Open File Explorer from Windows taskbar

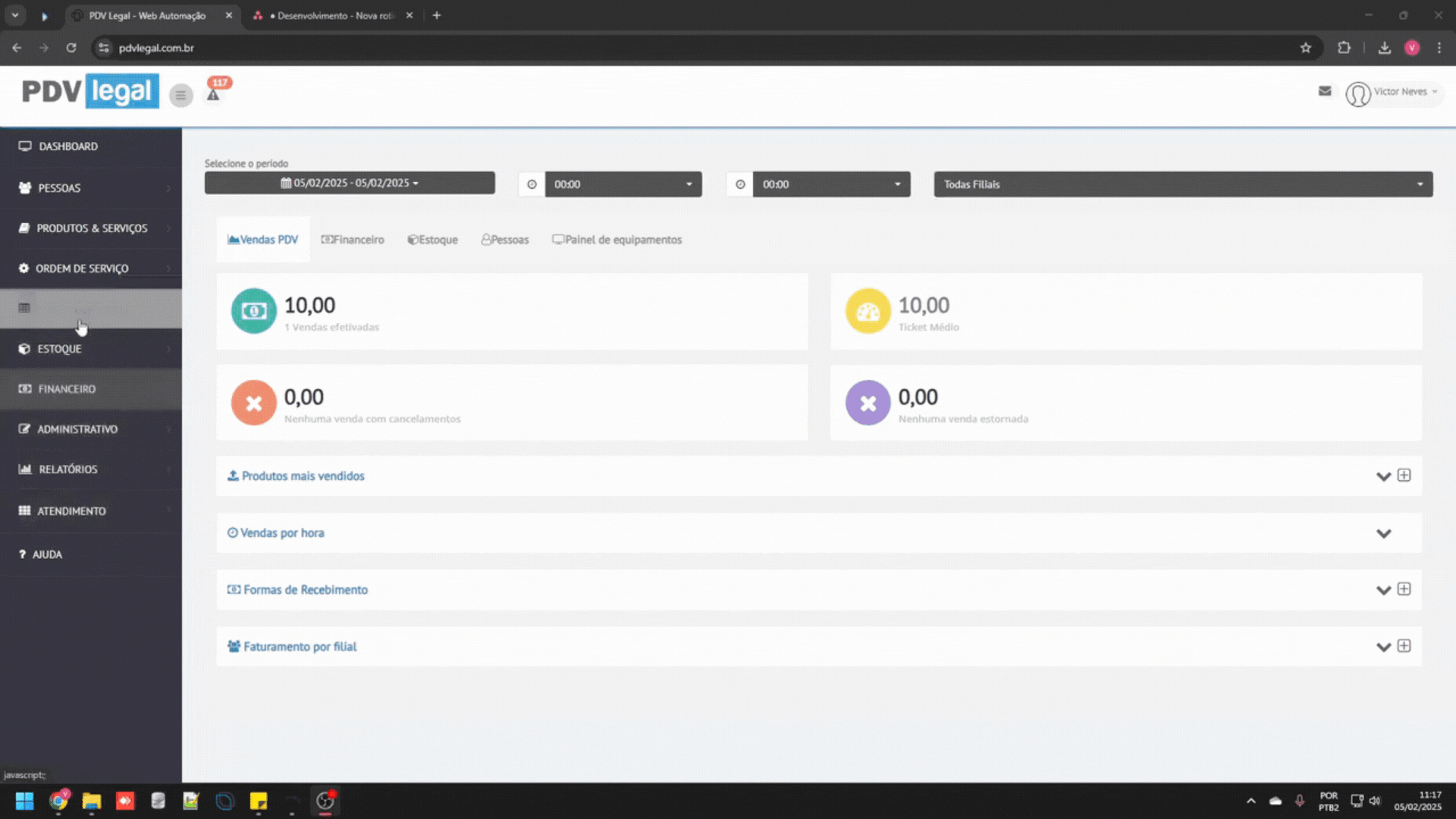point(92,801)
